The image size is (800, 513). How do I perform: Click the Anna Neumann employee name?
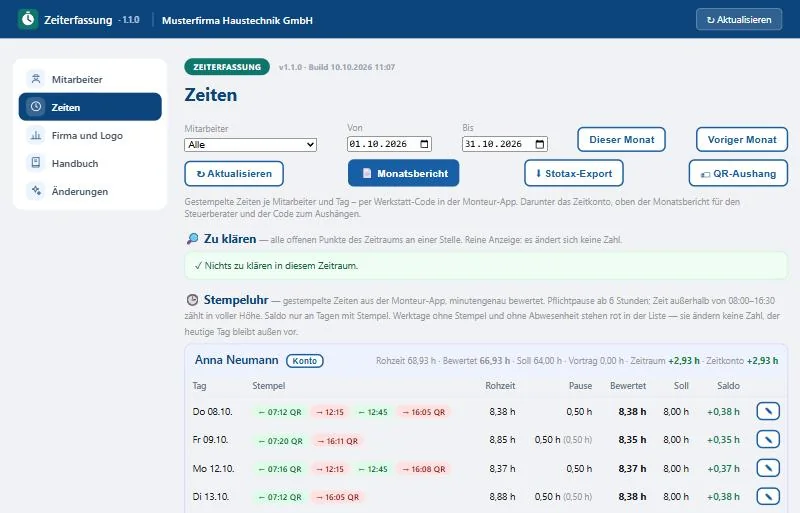(x=237, y=360)
